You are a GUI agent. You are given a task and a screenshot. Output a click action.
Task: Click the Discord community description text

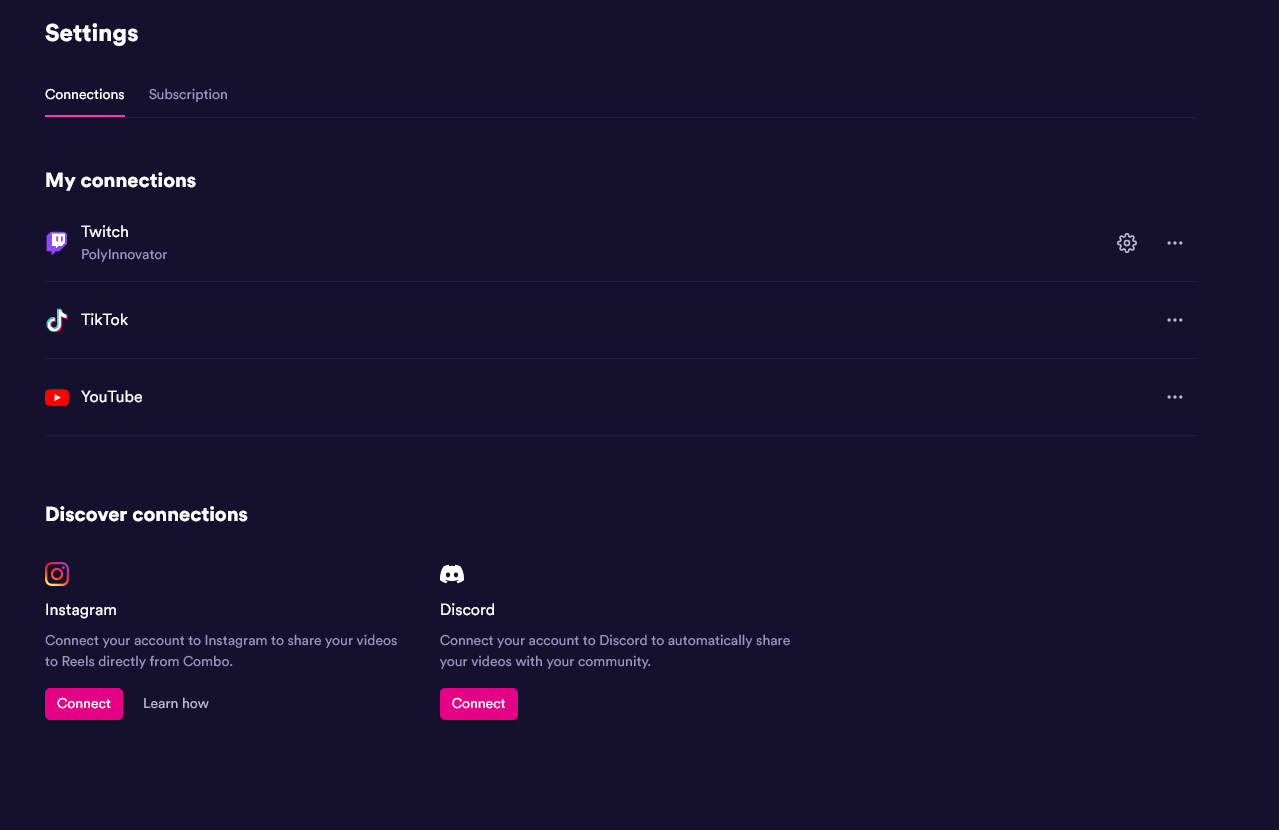click(x=615, y=651)
